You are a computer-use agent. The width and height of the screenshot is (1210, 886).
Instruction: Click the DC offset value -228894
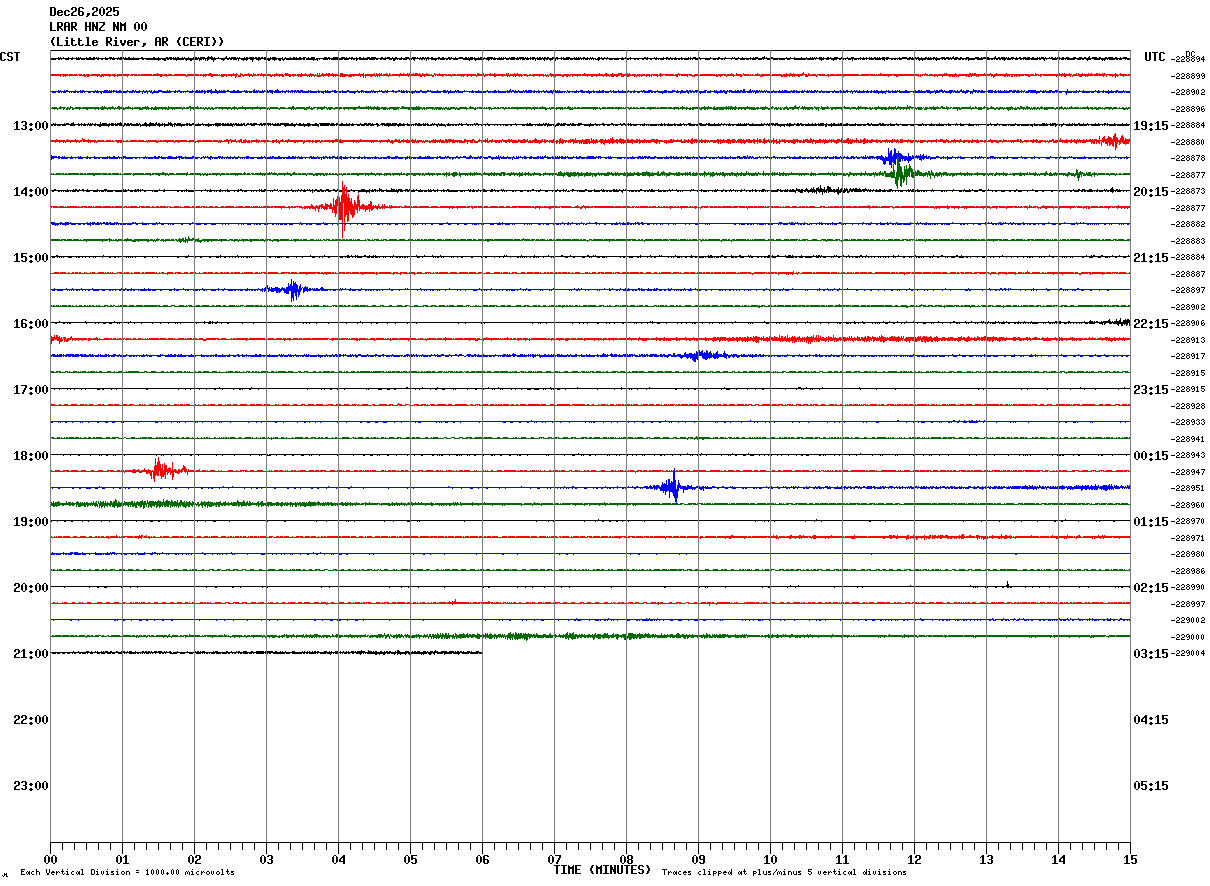1189,60
